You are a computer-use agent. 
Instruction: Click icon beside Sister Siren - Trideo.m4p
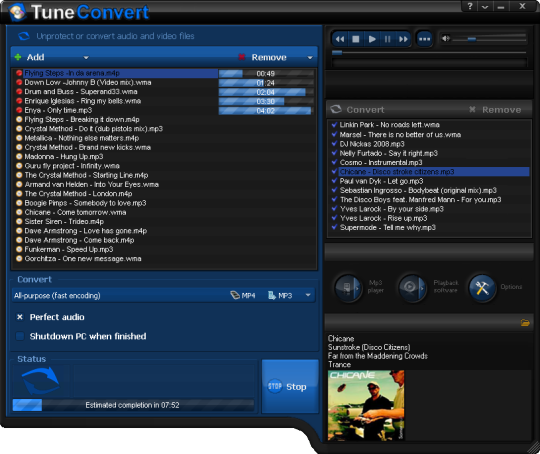point(19,221)
